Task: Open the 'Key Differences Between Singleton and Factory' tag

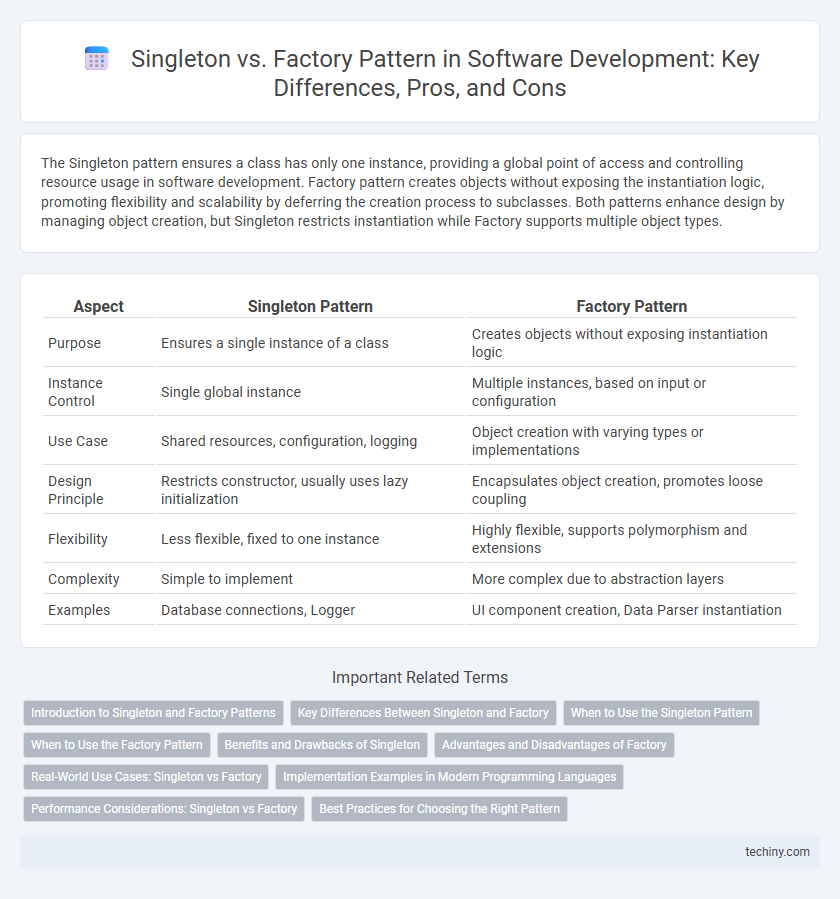Action: (423, 713)
